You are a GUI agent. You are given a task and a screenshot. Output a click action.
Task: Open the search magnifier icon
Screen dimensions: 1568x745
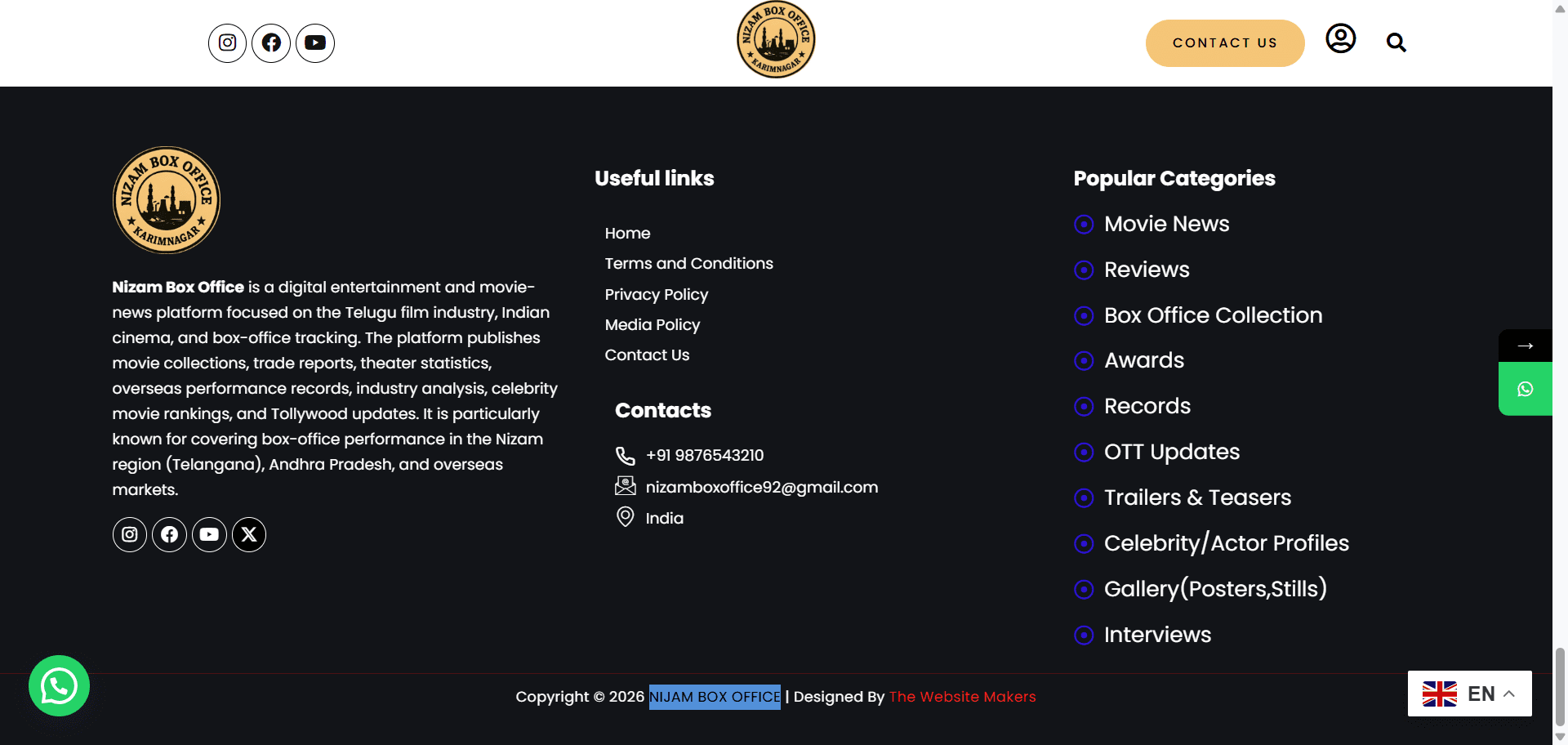[1396, 42]
